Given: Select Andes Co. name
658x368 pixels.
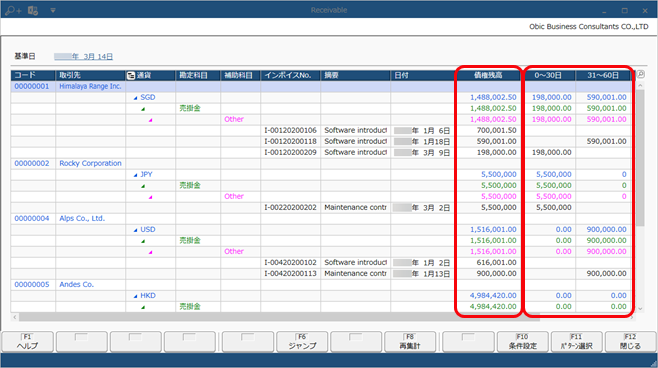Looking at the screenshot, I should [x=76, y=284].
